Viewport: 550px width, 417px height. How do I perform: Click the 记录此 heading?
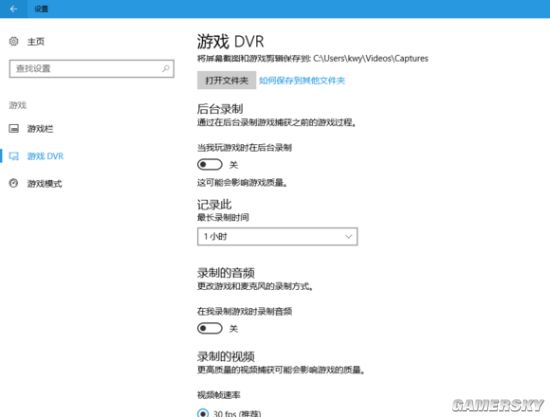click(x=214, y=204)
